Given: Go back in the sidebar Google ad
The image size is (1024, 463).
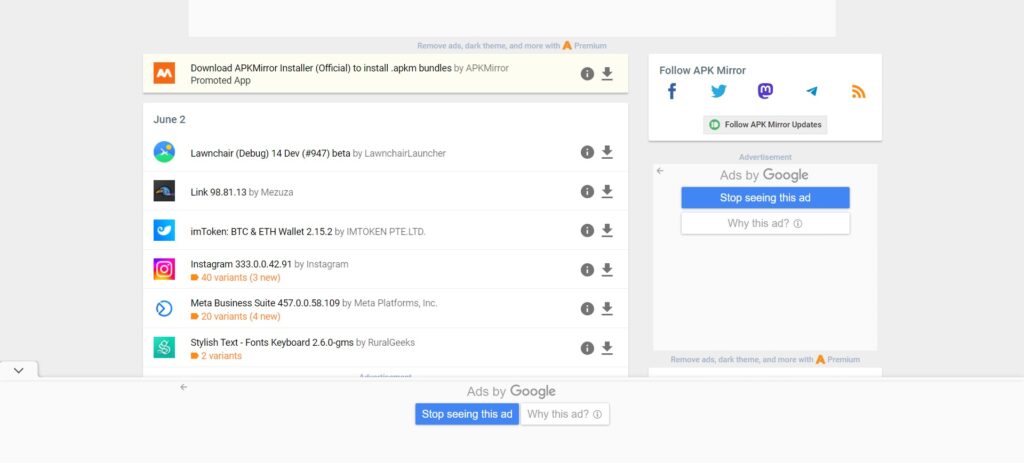Looking at the screenshot, I should (660, 171).
